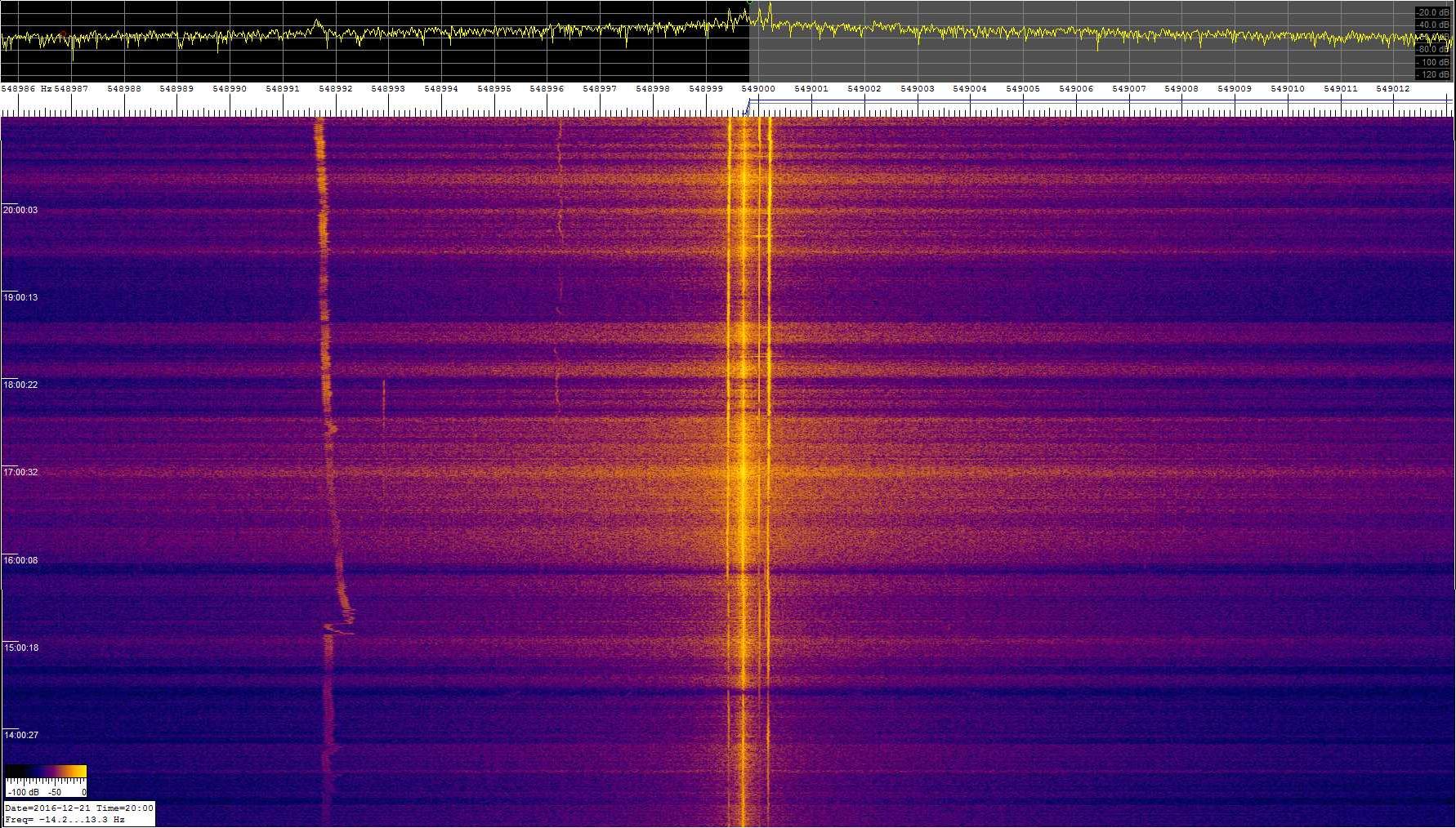Click the 548988 frequency label
This screenshot has width=1456, height=828.
(x=123, y=88)
